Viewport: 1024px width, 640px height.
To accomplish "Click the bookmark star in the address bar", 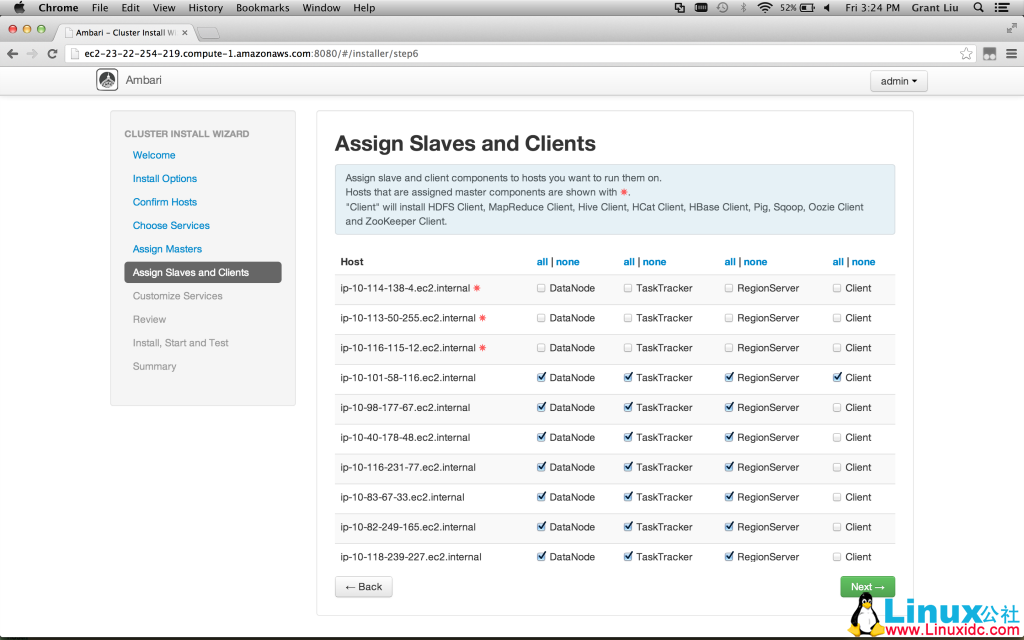I will pyautogui.click(x=966, y=53).
